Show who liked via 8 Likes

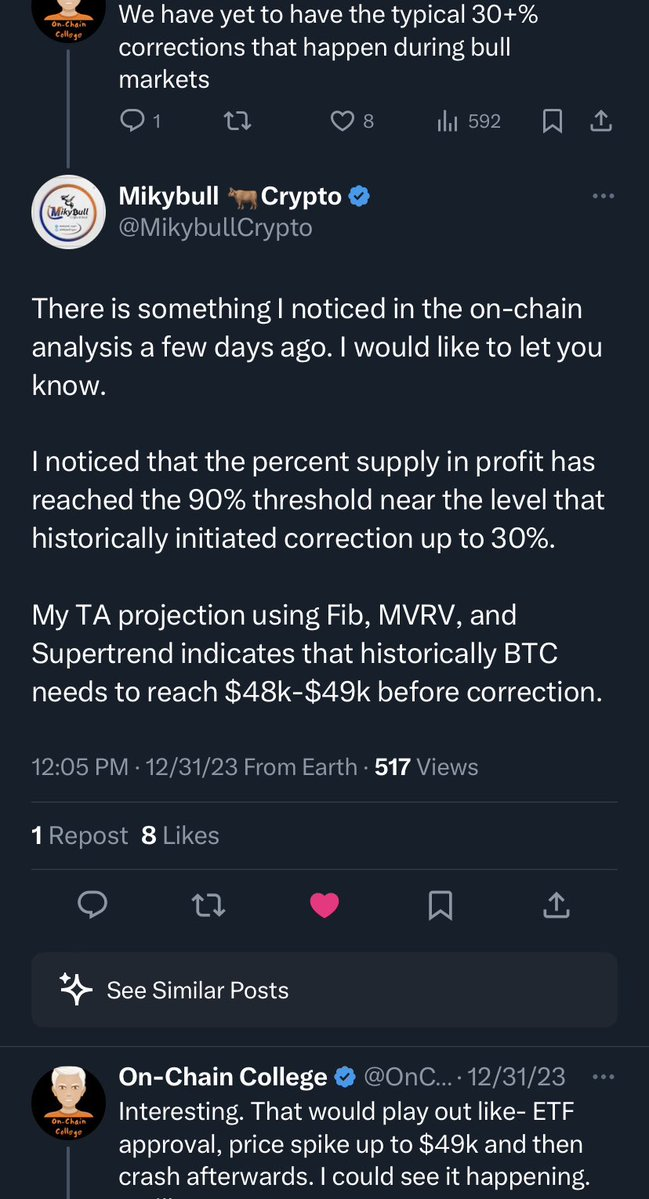pos(180,836)
